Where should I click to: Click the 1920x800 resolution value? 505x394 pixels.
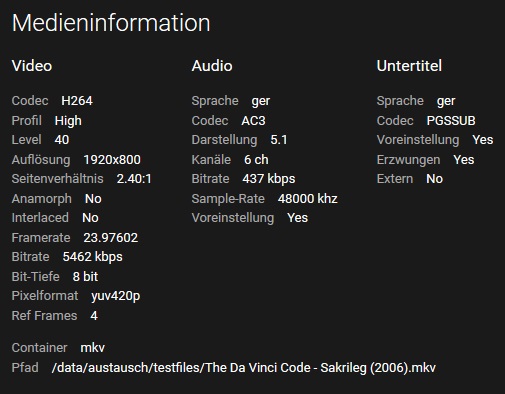click(112, 160)
